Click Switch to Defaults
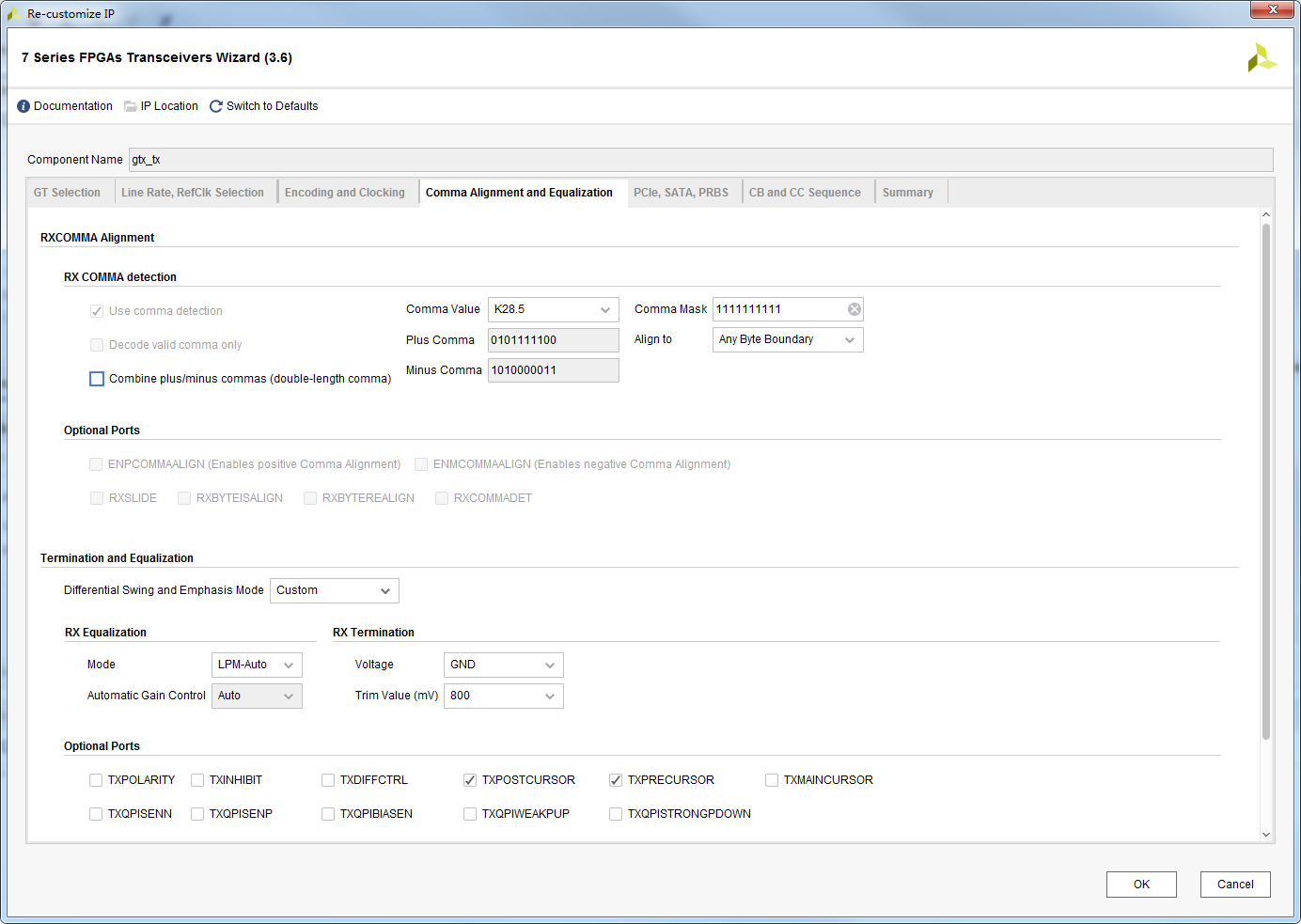Image resolution: width=1301 pixels, height=924 pixels. coord(272,106)
